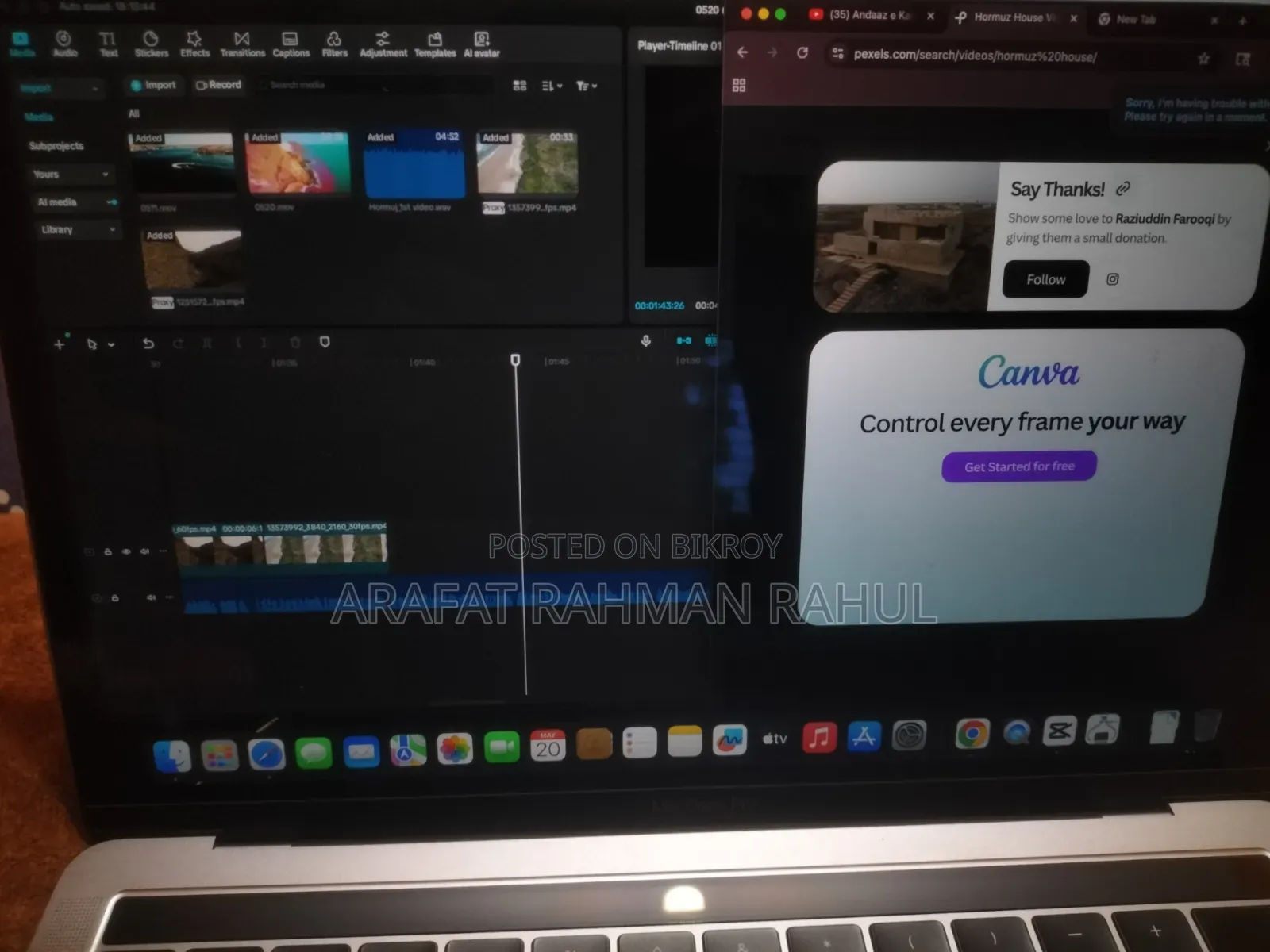This screenshot has height=952, width=1270.
Task: Lock the video track
Action: click(x=108, y=551)
